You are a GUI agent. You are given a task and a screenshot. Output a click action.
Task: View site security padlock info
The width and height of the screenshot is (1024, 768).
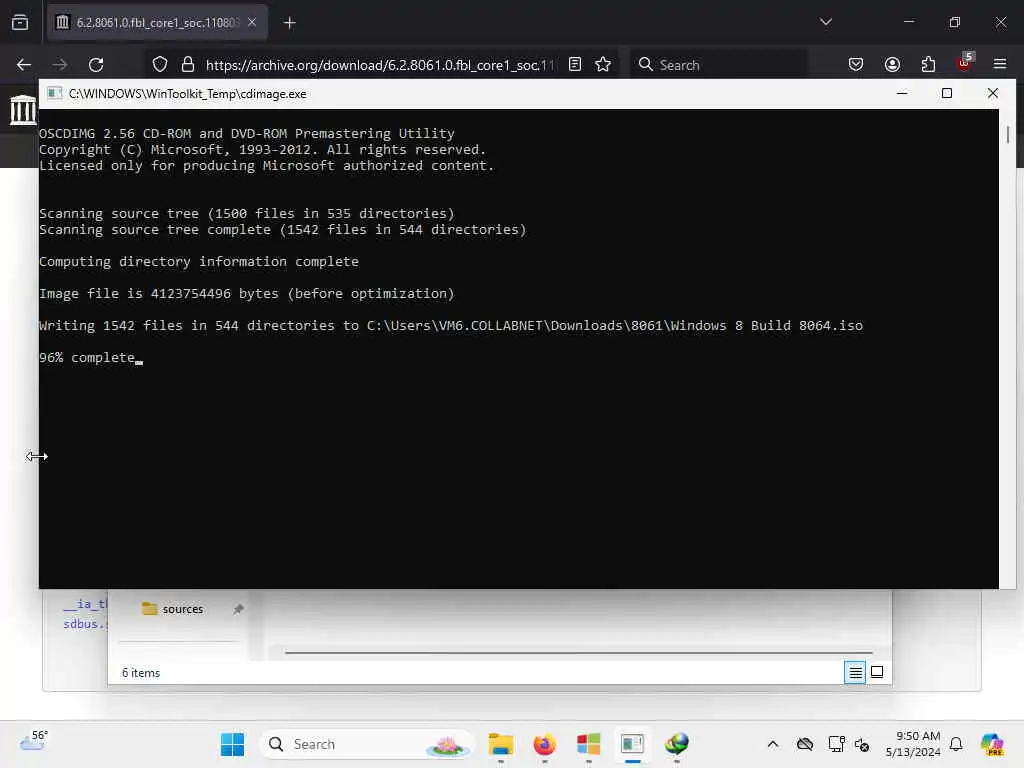(188, 65)
